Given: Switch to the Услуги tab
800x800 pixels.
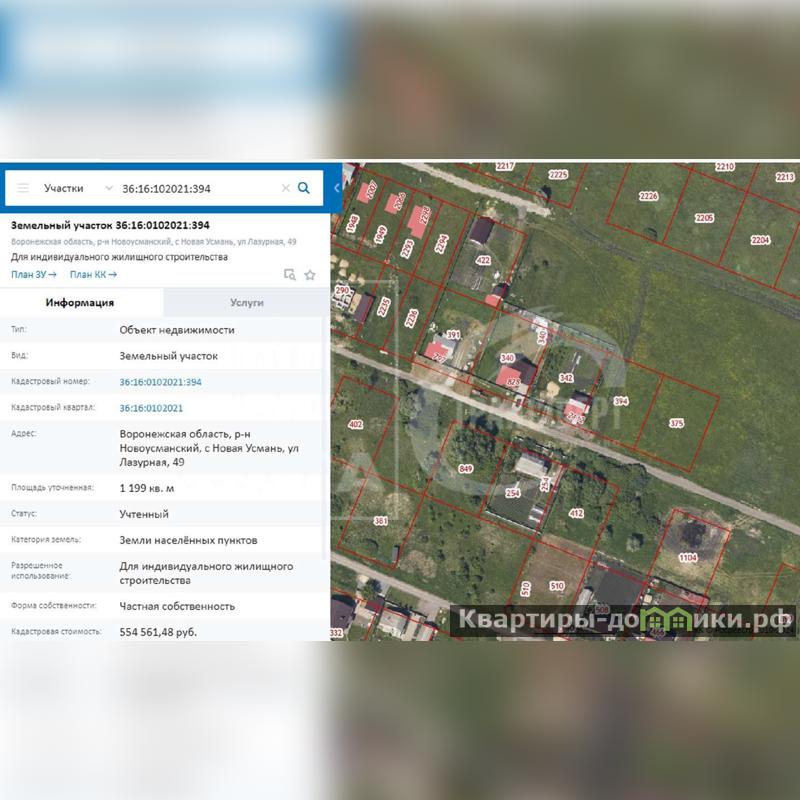Looking at the screenshot, I should click(x=246, y=302).
